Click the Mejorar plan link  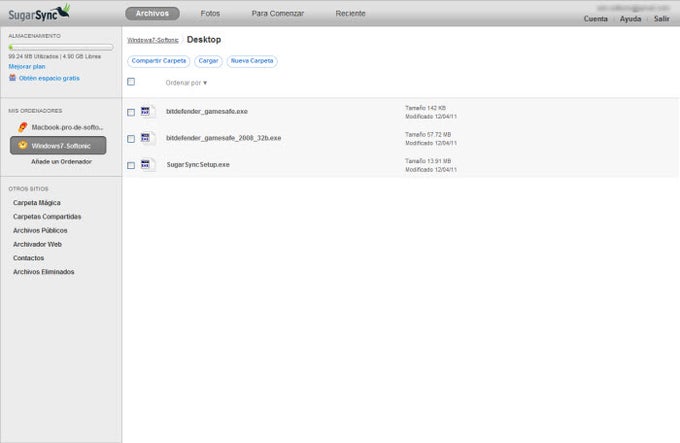[27, 66]
